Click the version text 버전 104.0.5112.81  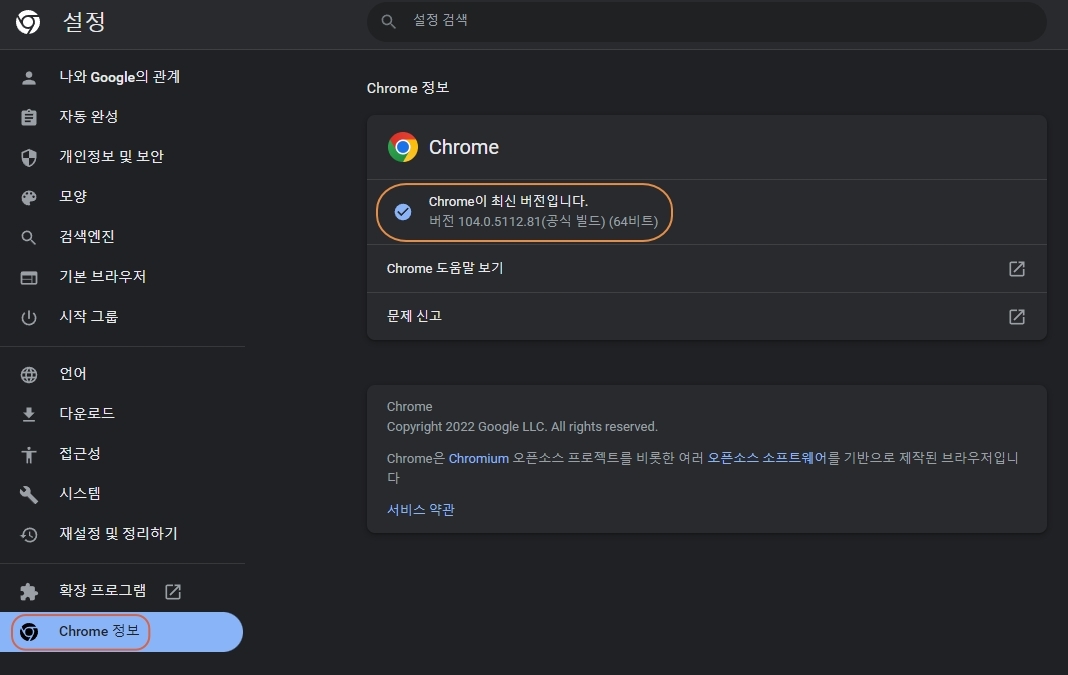pos(543,221)
